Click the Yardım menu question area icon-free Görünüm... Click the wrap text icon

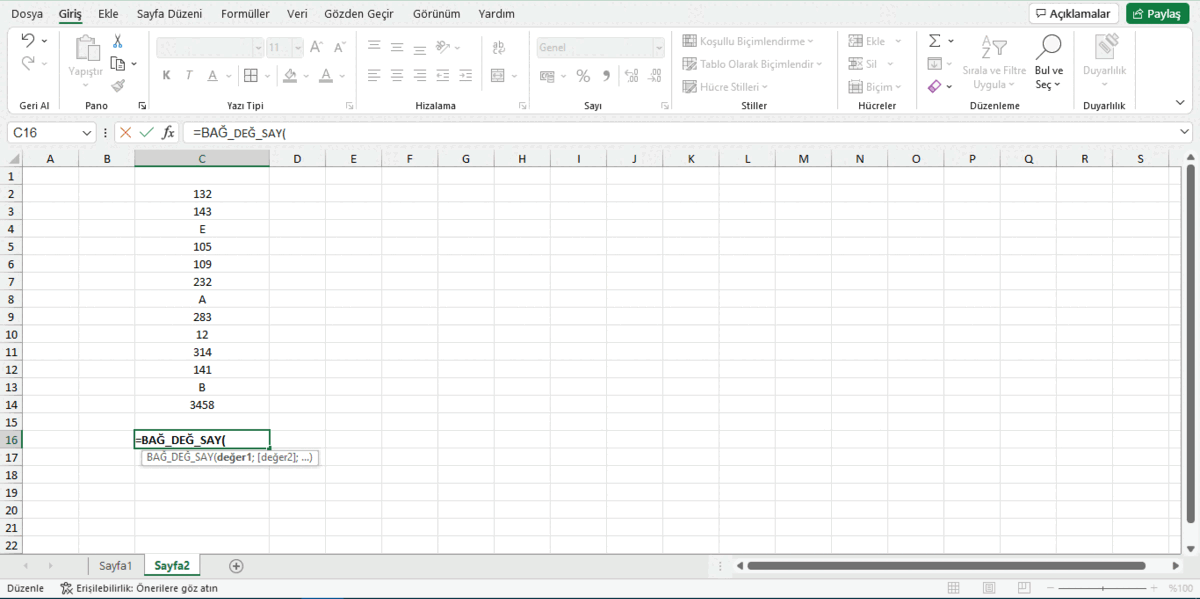(498, 47)
